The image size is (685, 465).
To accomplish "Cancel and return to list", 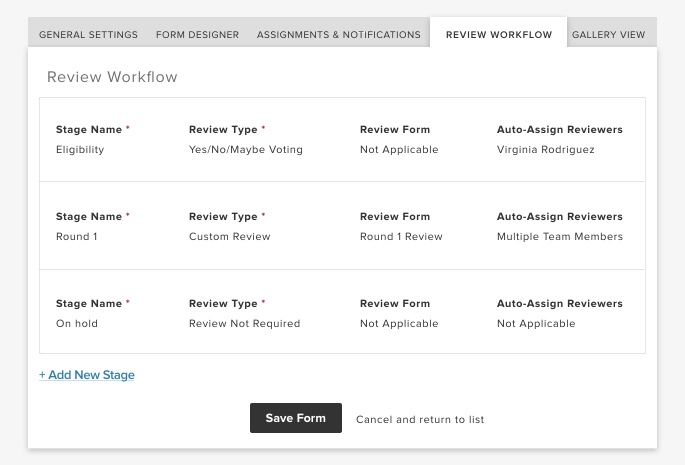I will coord(420,420).
